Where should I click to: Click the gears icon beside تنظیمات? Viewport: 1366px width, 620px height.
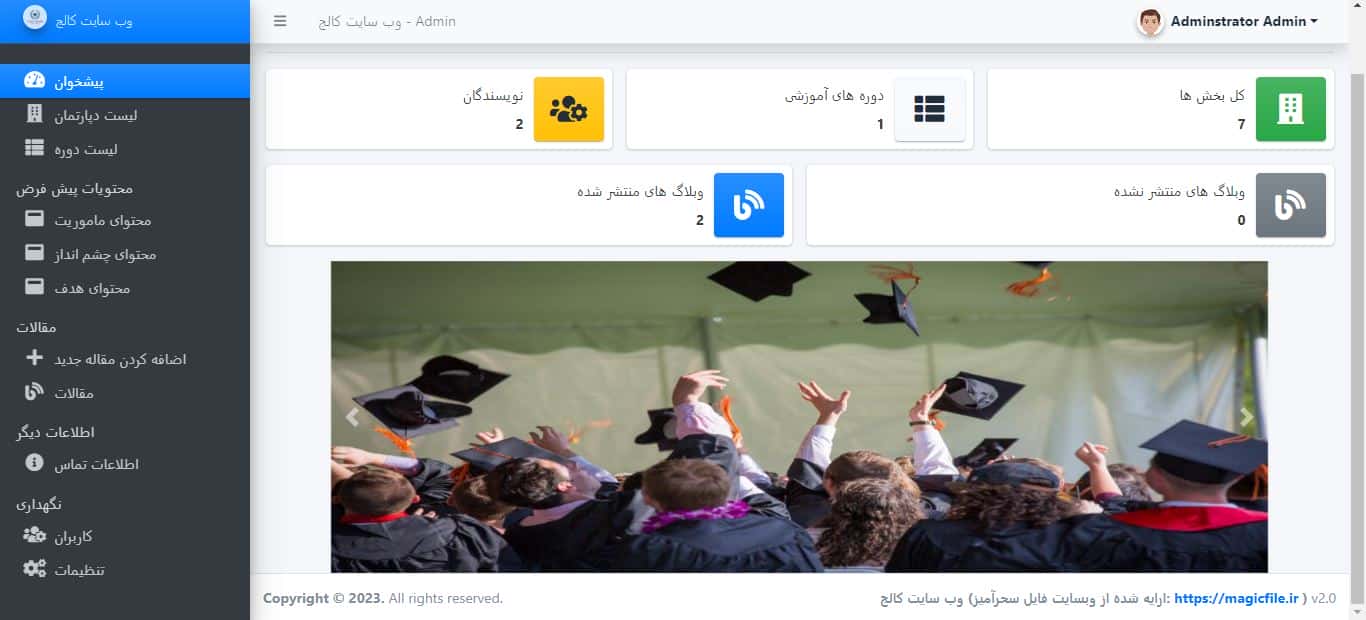34,569
